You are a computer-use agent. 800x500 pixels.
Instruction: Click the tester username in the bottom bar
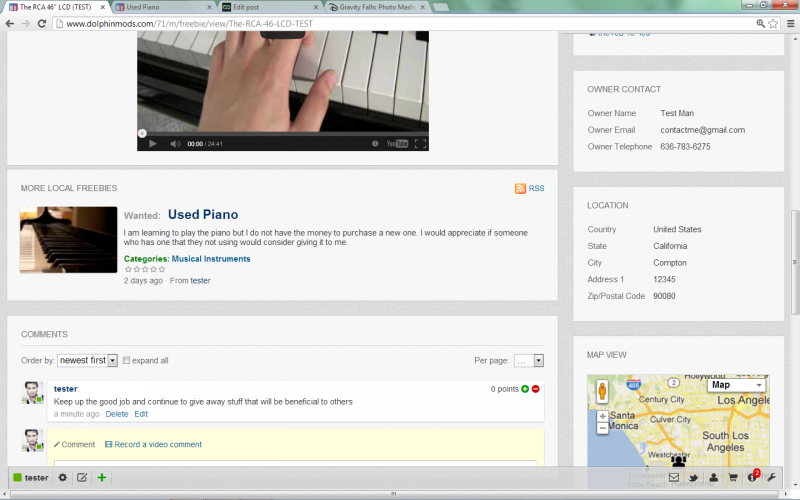36,478
